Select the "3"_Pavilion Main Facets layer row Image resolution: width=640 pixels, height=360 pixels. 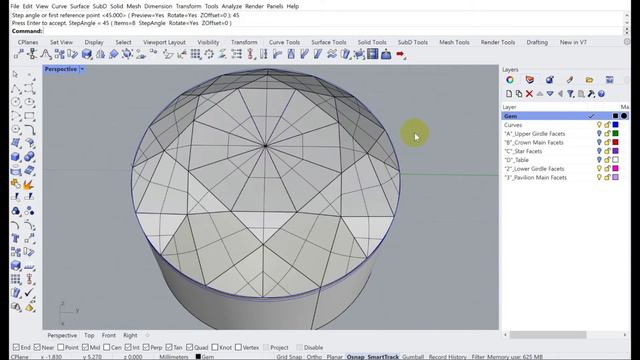tap(565, 178)
